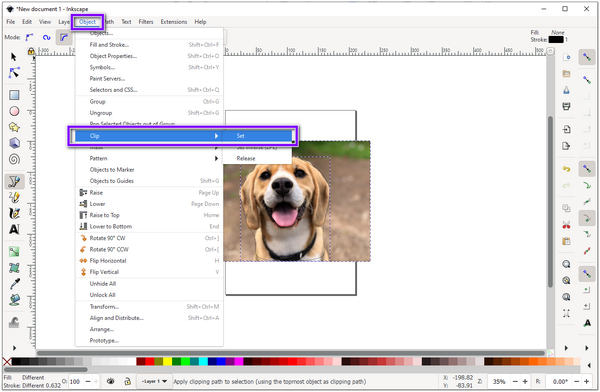Screen dimensions: 600x392
Task: Choose Unhide All entry
Action: tap(149, 284)
